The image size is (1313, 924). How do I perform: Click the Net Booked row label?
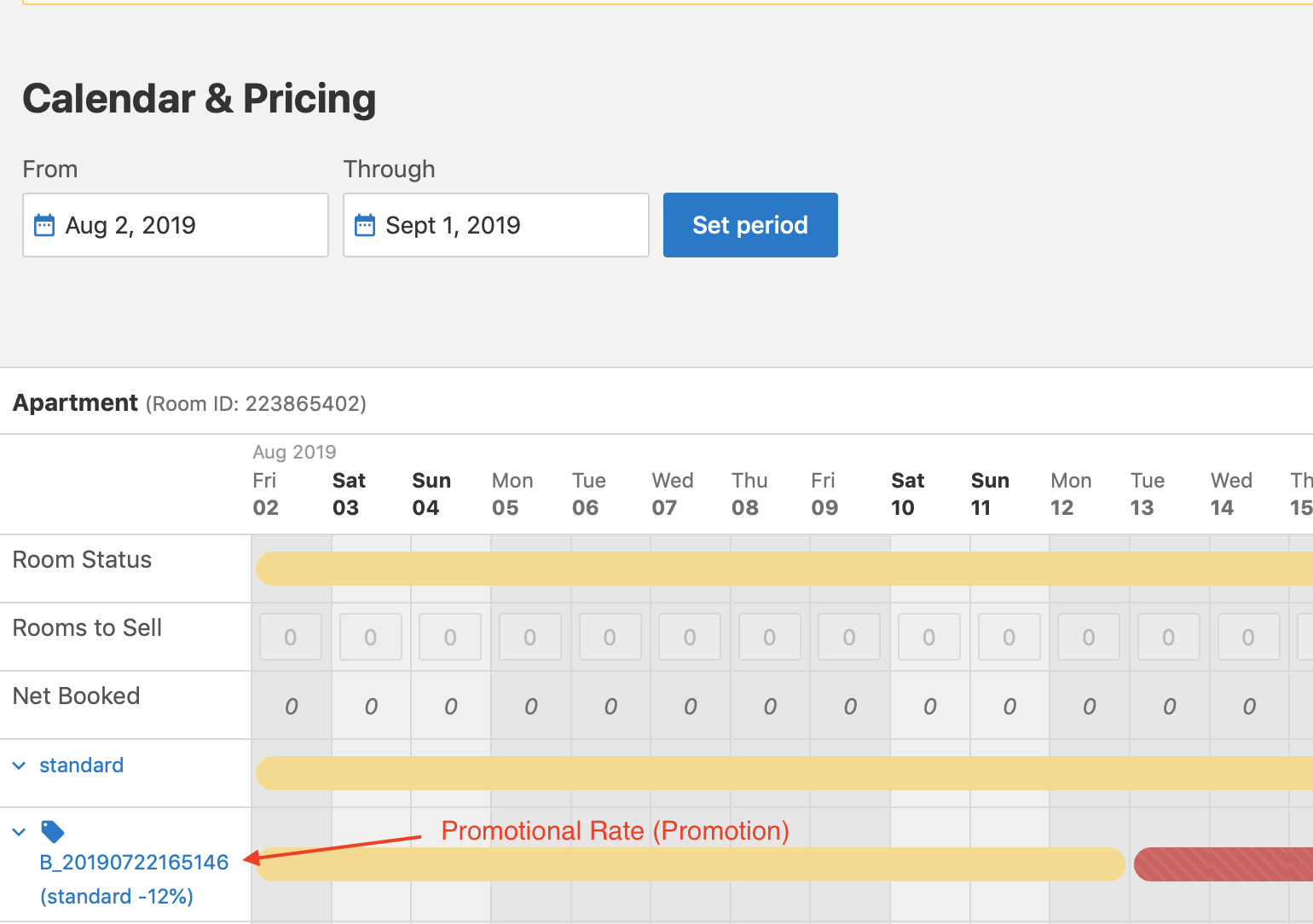(76, 696)
